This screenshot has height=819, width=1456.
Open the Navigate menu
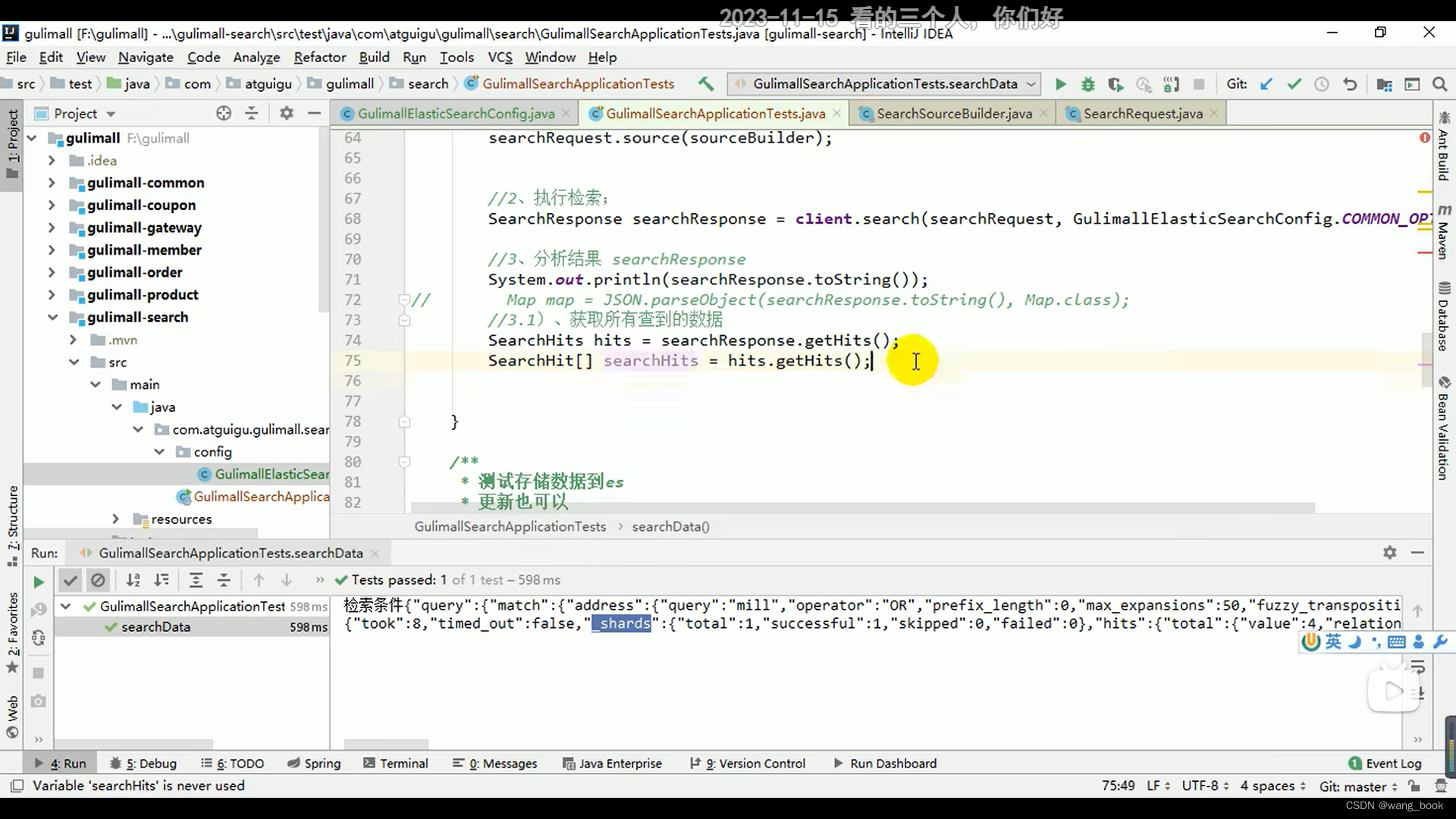tap(146, 57)
